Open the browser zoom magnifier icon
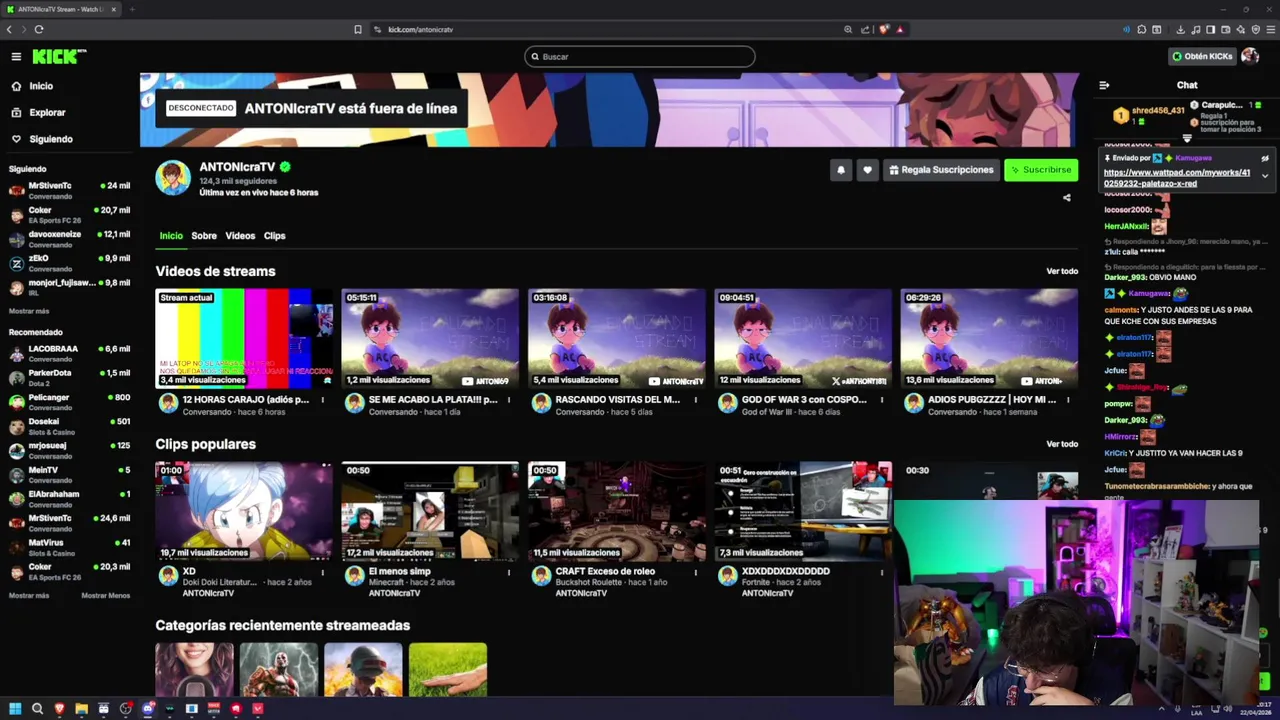Screen dimensions: 1280x720 coord(849,30)
